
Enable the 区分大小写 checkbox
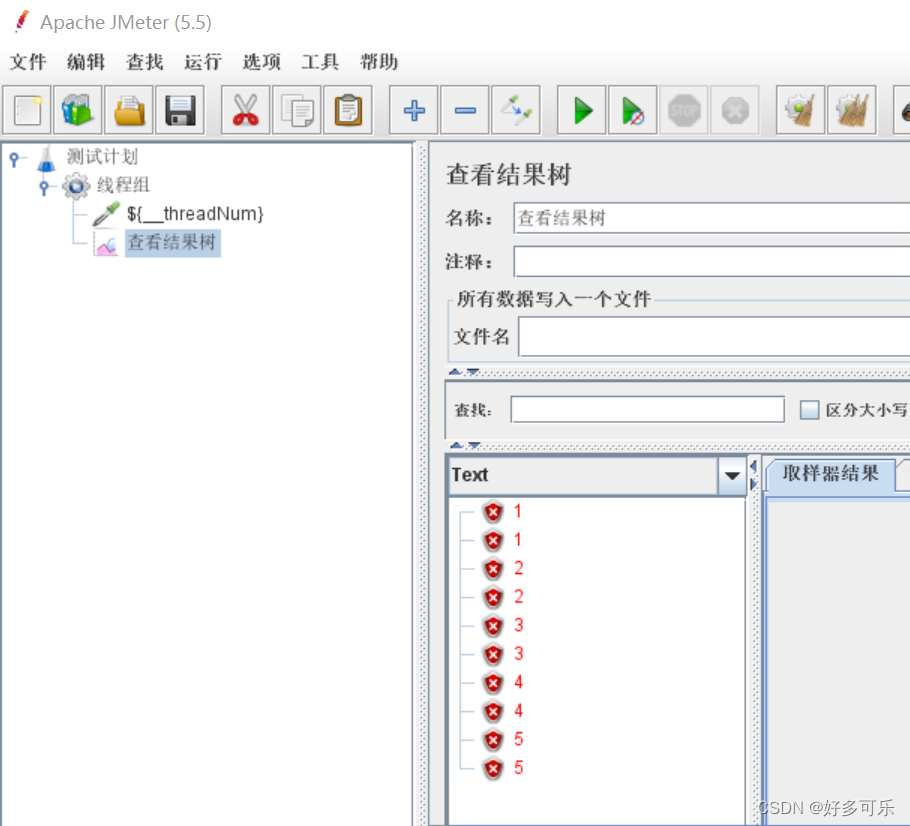click(x=809, y=409)
